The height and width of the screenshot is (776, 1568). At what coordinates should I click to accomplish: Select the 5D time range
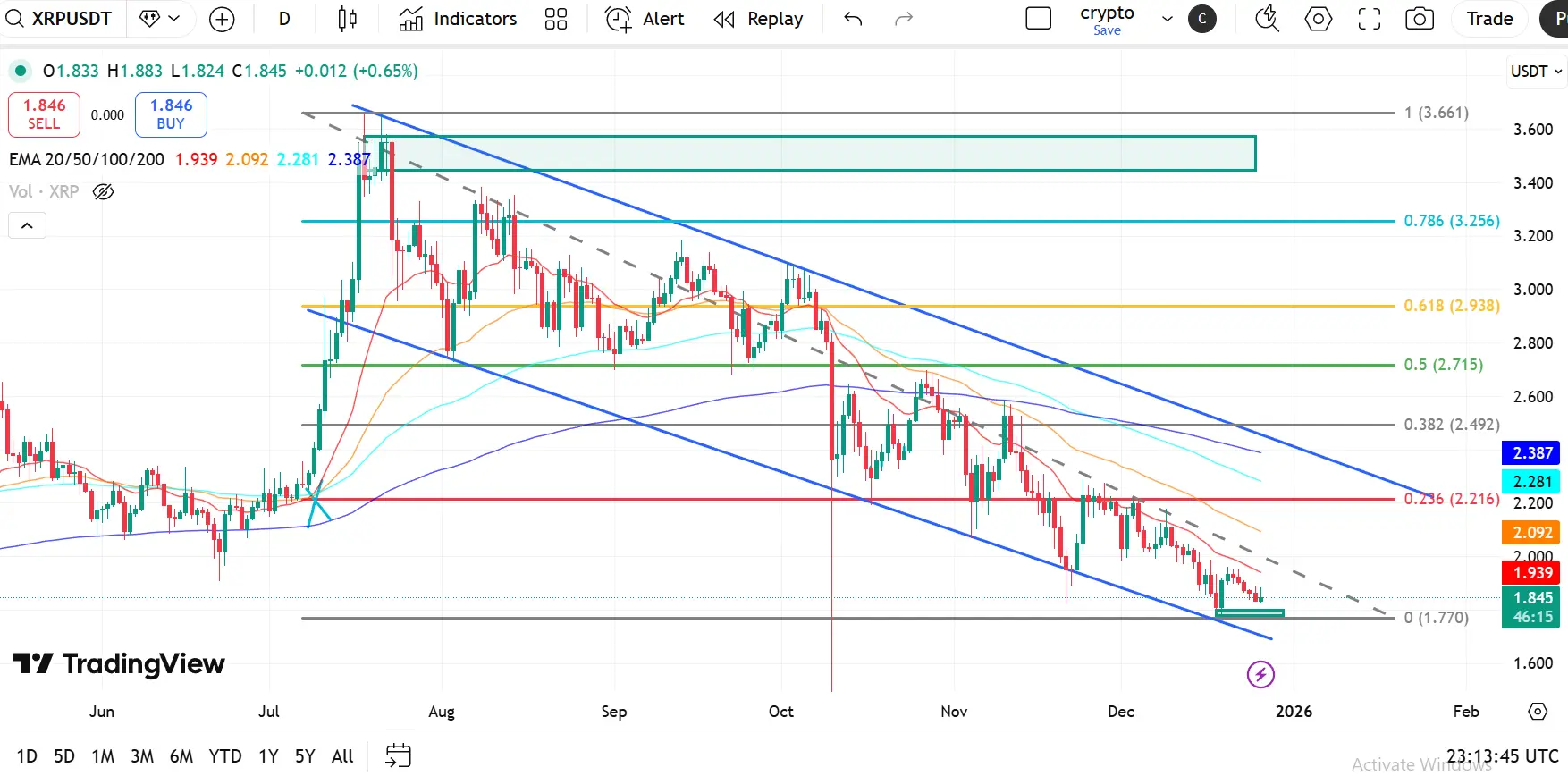click(x=64, y=756)
